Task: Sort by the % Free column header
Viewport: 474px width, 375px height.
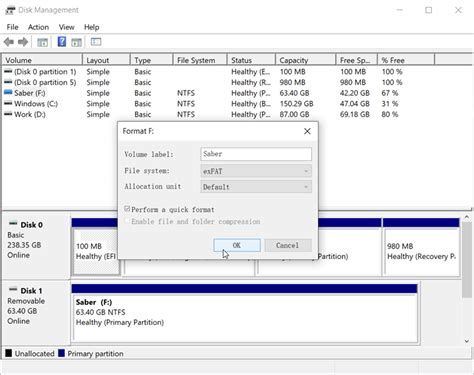Action: pyautogui.click(x=406, y=60)
